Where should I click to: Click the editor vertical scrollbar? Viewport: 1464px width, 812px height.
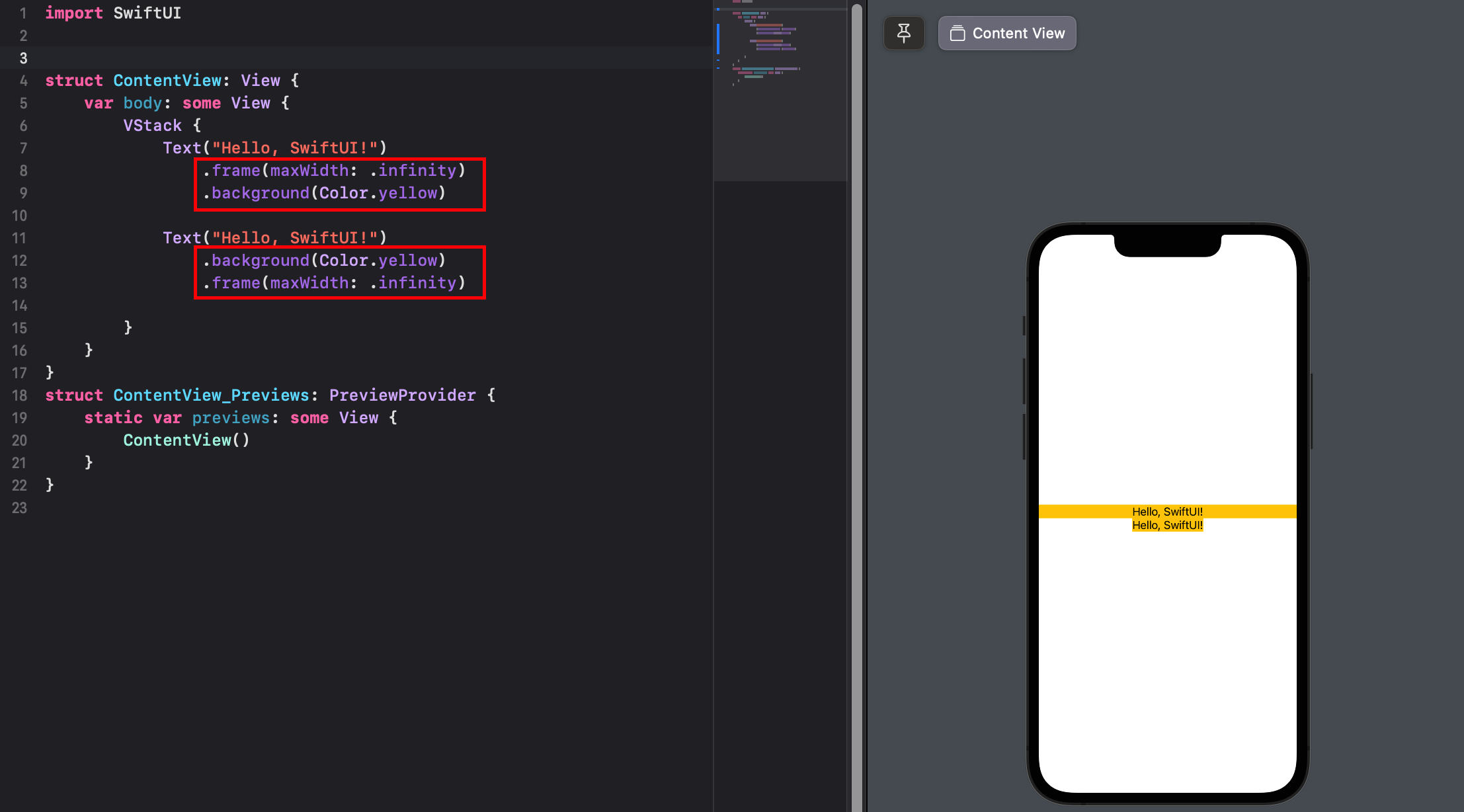856,397
